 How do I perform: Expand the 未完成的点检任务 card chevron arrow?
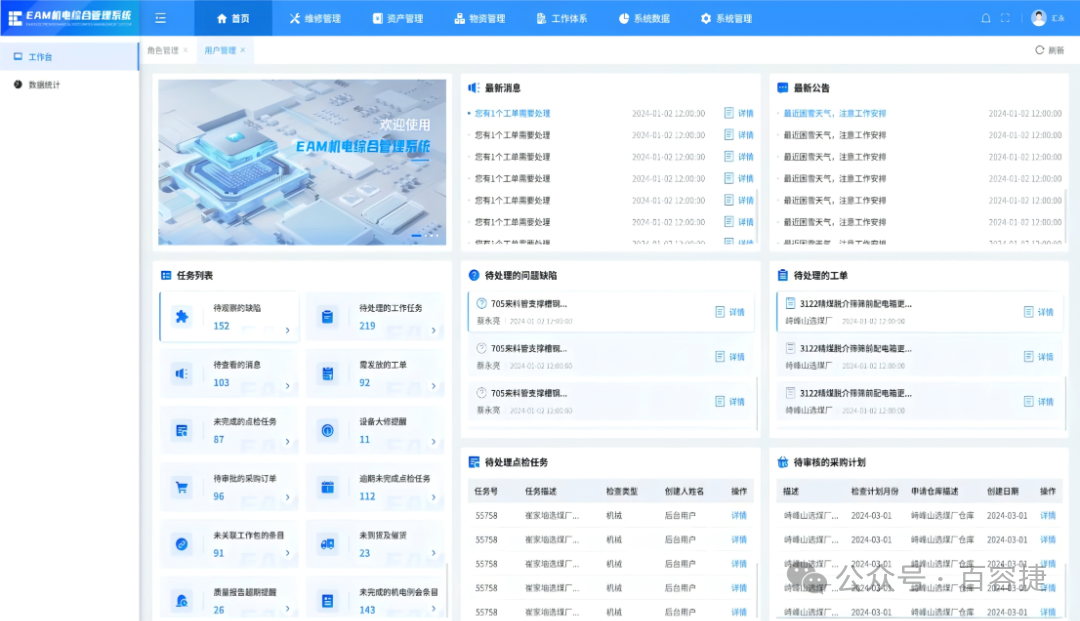[288, 443]
